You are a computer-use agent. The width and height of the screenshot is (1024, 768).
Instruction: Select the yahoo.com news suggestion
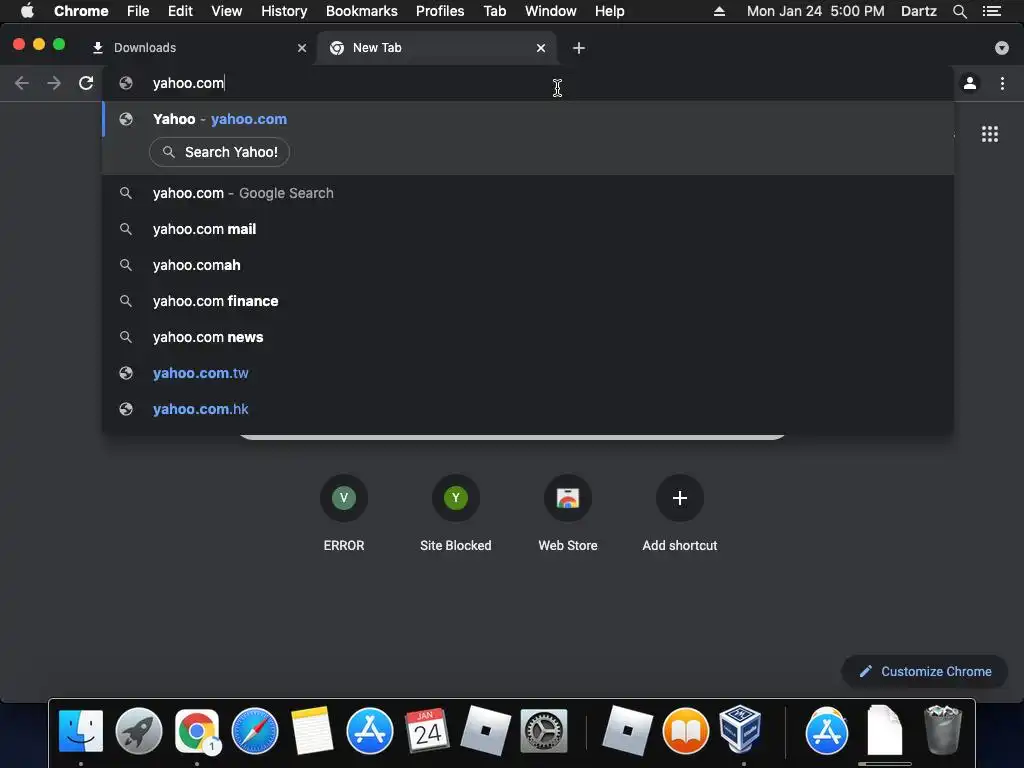pos(528,337)
